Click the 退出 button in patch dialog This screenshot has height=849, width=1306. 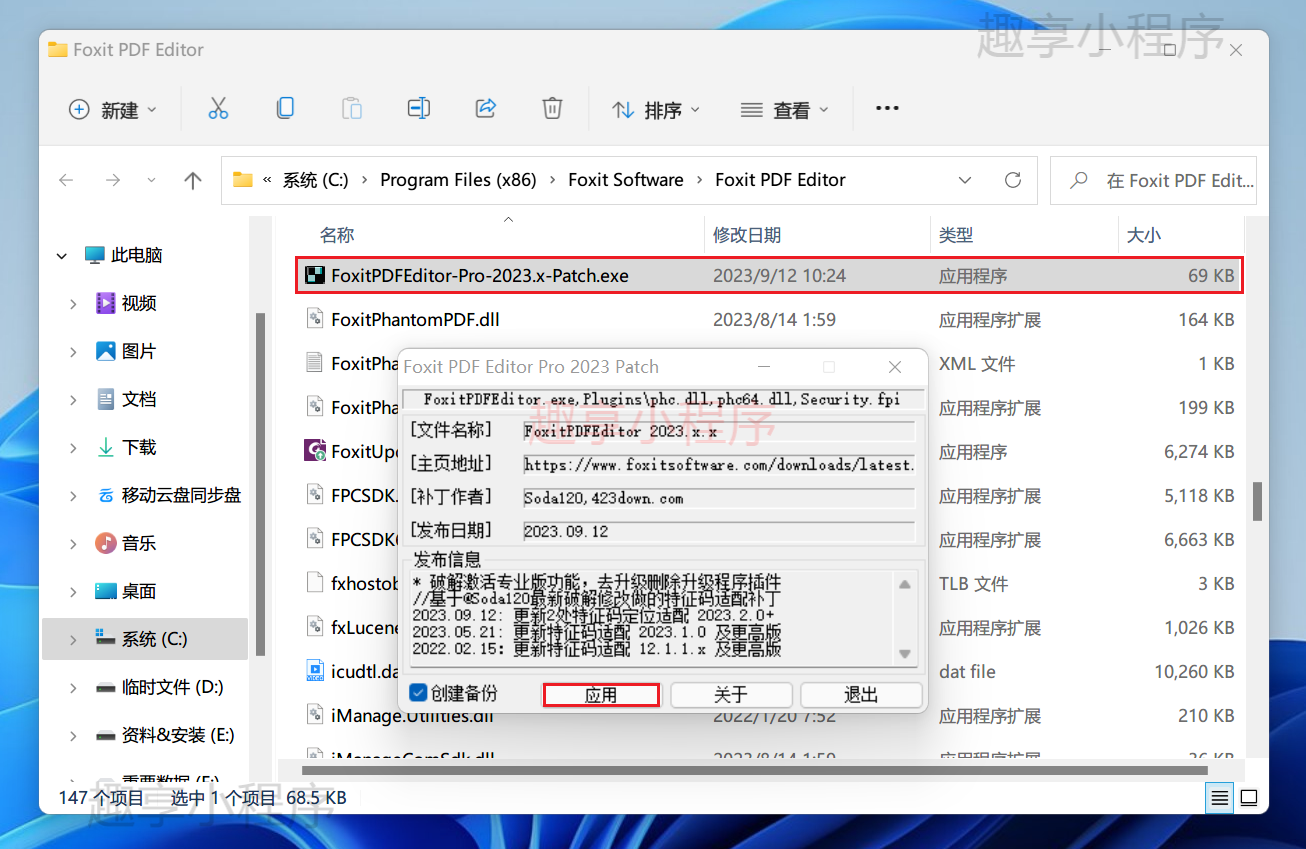tap(861, 695)
